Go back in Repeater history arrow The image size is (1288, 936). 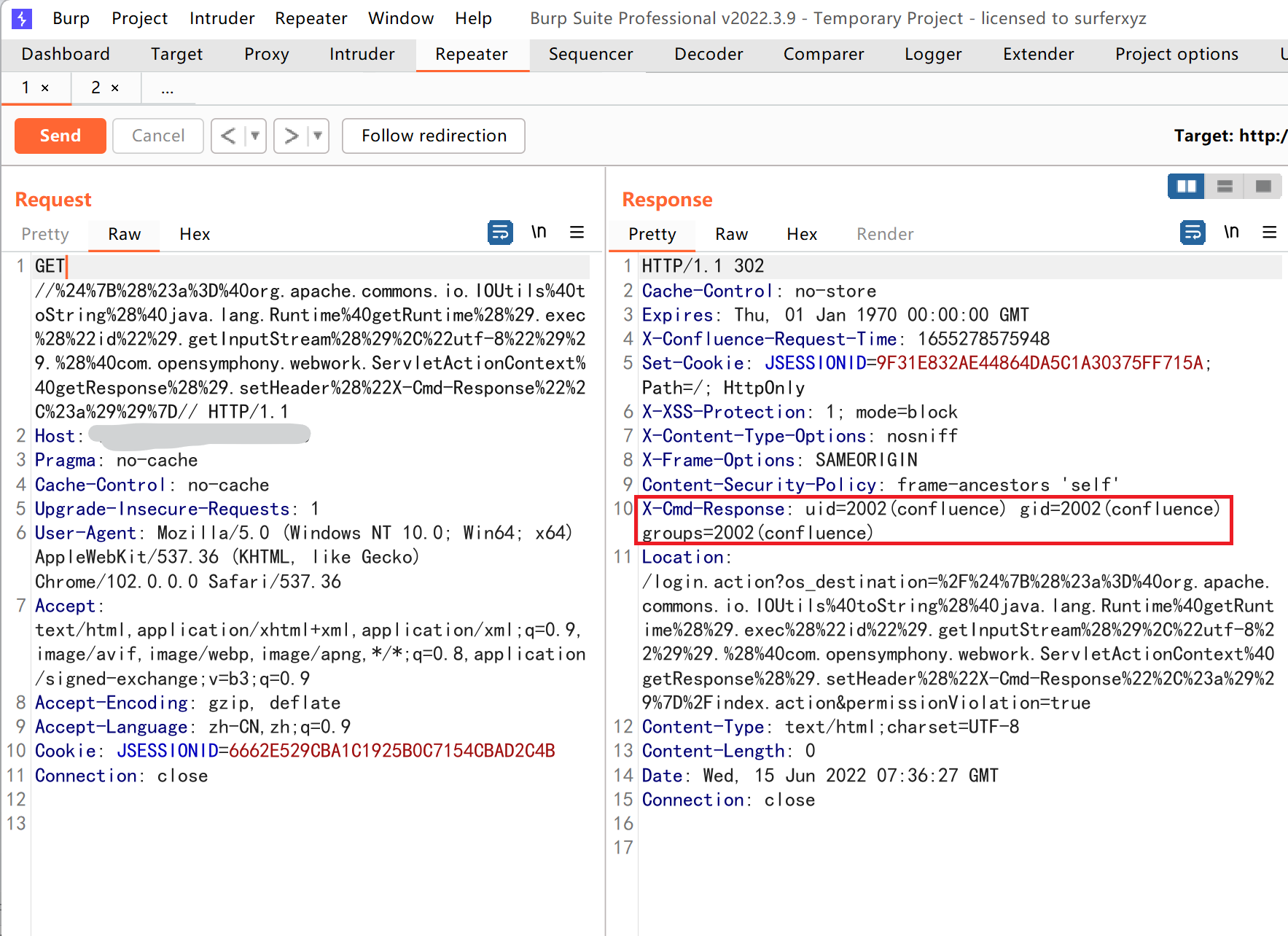tap(228, 136)
